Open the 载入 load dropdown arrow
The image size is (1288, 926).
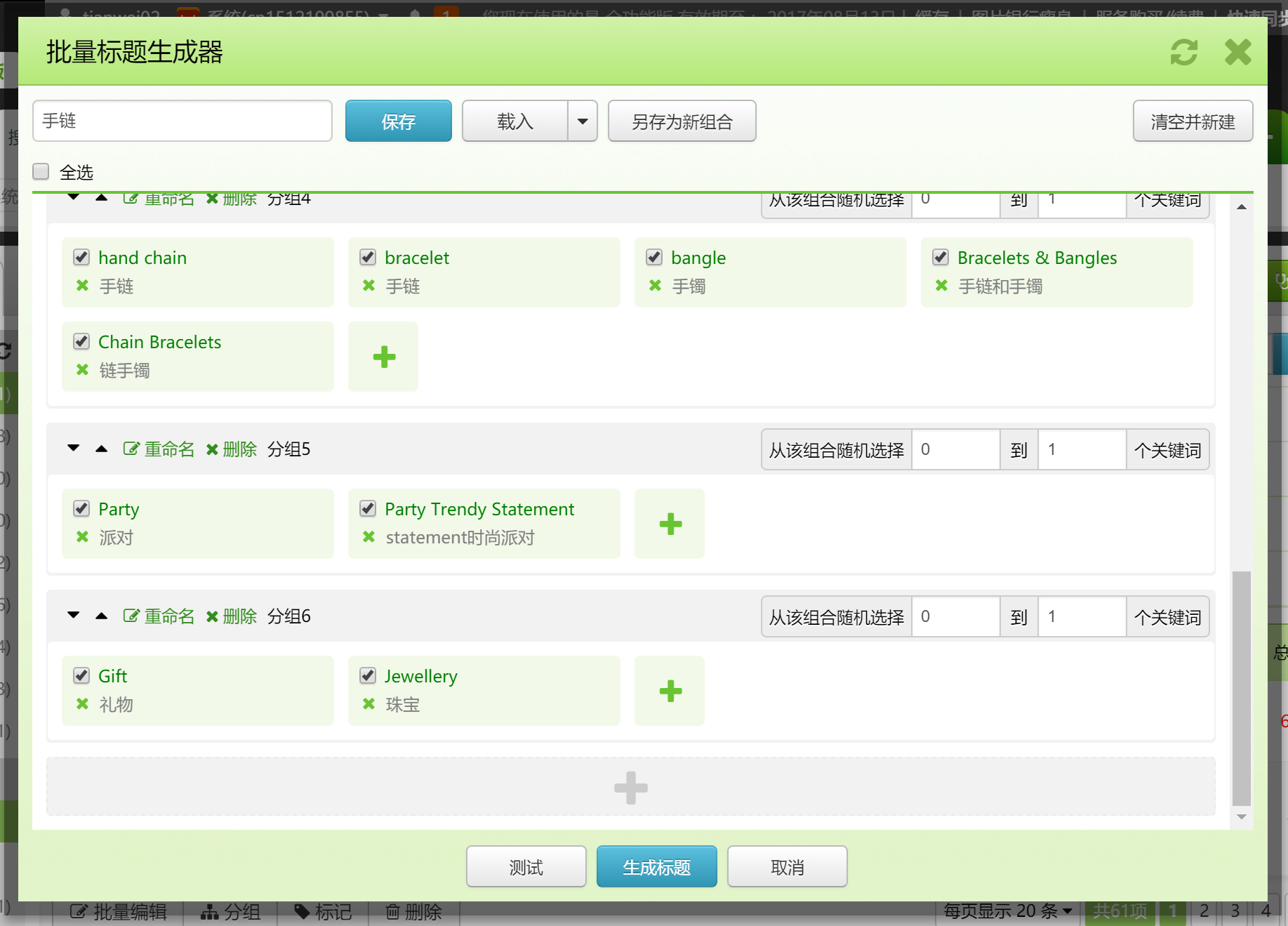point(583,121)
